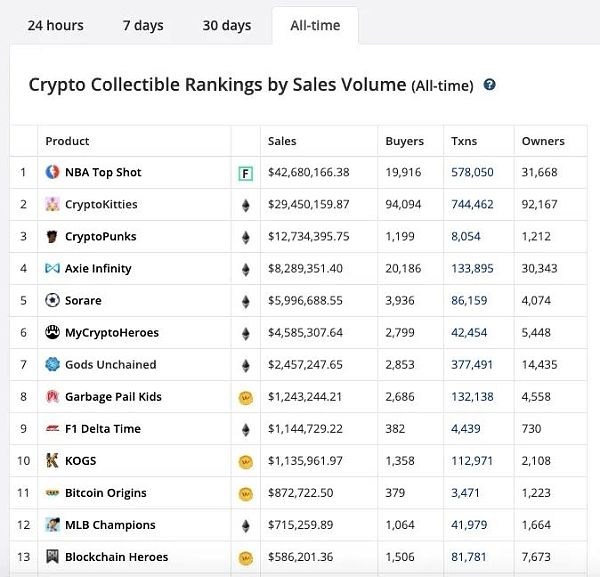Screen dimensions: 600x577
Task: Open the 30 days tab
Action: 226,25
